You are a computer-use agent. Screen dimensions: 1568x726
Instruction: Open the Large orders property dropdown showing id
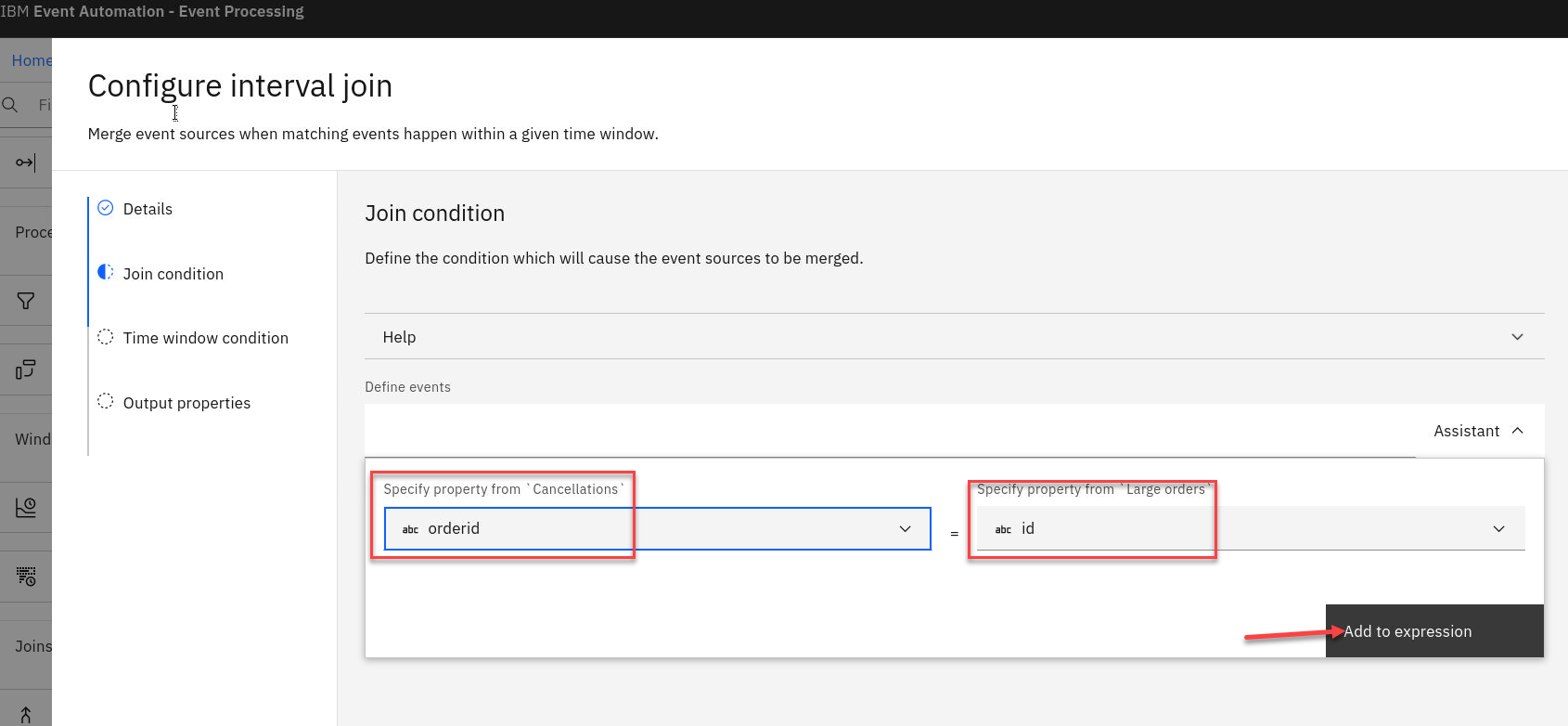click(x=1250, y=528)
